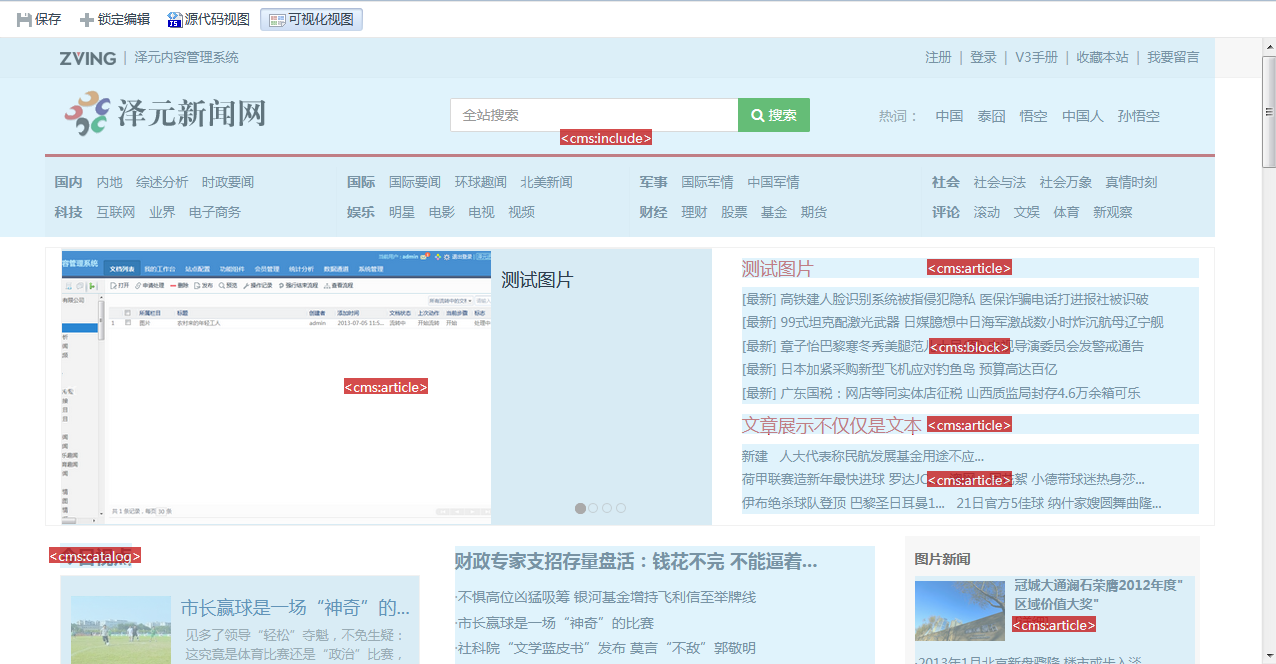Viewport: 1276px width, 664px height.
Task: Click the cms:include tag marker
Action: point(606,138)
